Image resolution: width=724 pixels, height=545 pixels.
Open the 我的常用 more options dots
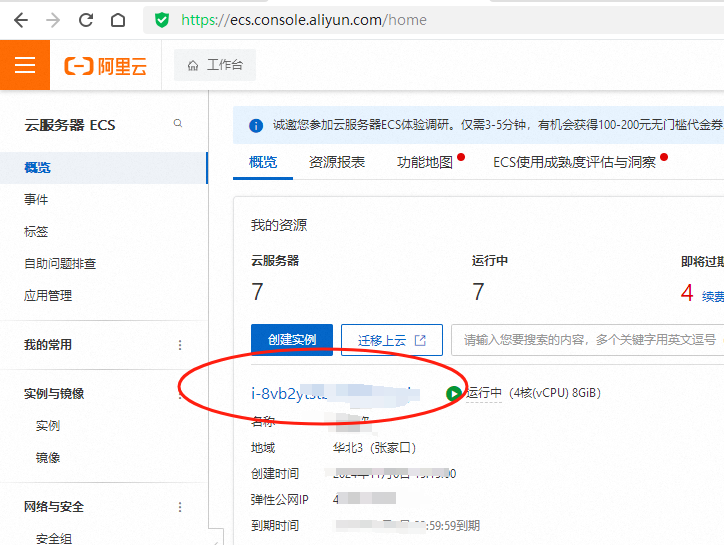coord(180,345)
